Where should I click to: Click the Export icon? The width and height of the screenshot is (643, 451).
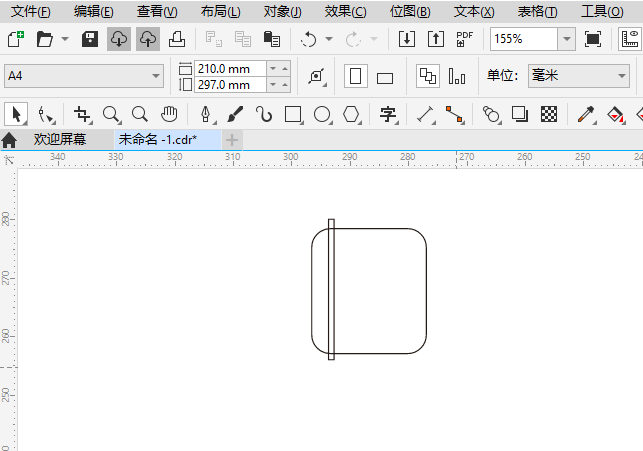[x=436, y=39]
